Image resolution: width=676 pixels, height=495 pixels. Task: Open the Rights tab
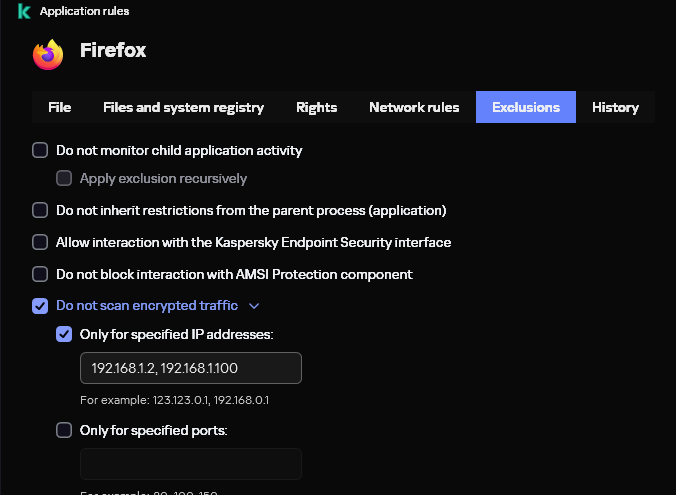pos(316,107)
